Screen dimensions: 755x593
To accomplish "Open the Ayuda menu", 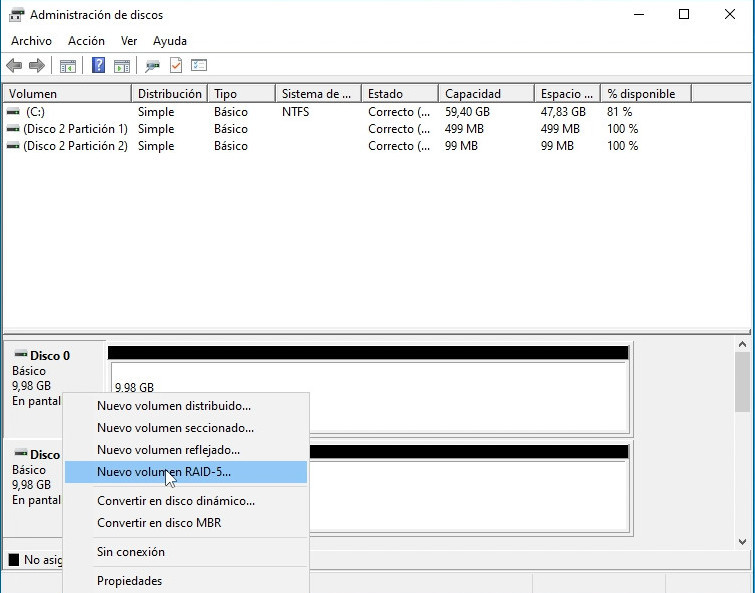I will click(170, 41).
